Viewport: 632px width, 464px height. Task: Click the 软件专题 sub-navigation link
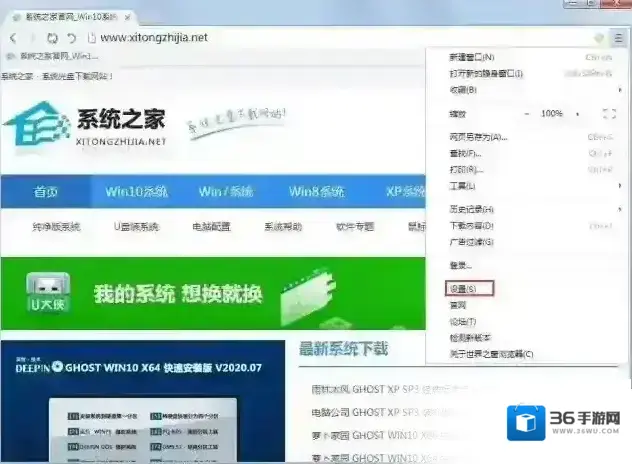point(355,227)
